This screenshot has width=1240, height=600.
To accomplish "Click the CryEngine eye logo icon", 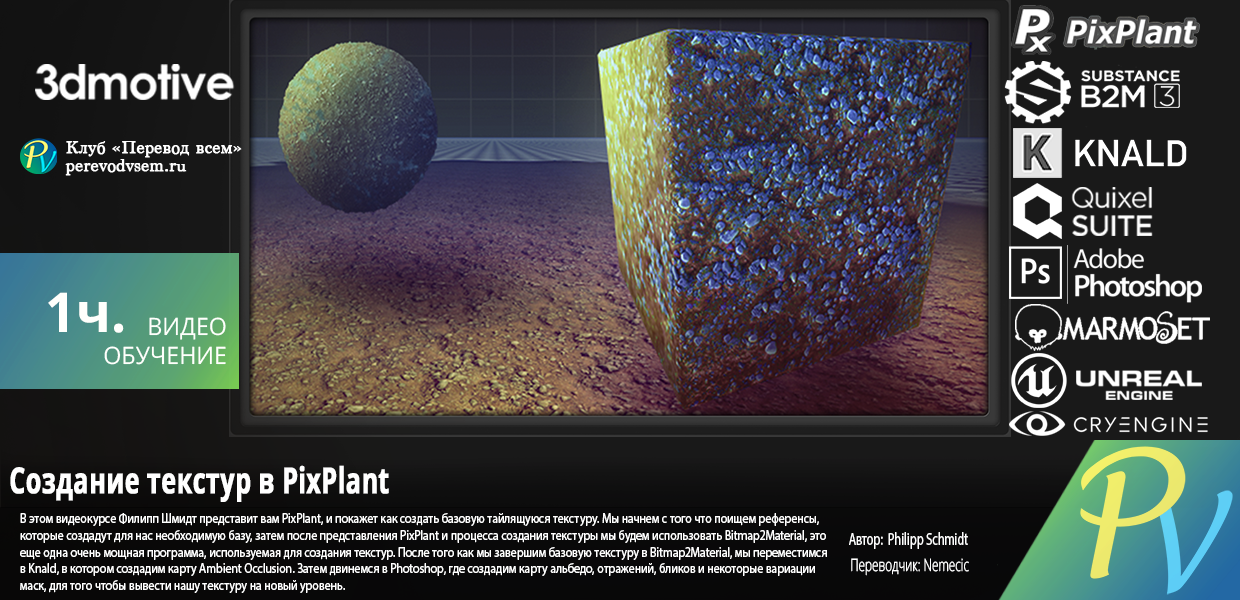I will click(x=1039, y=424).
